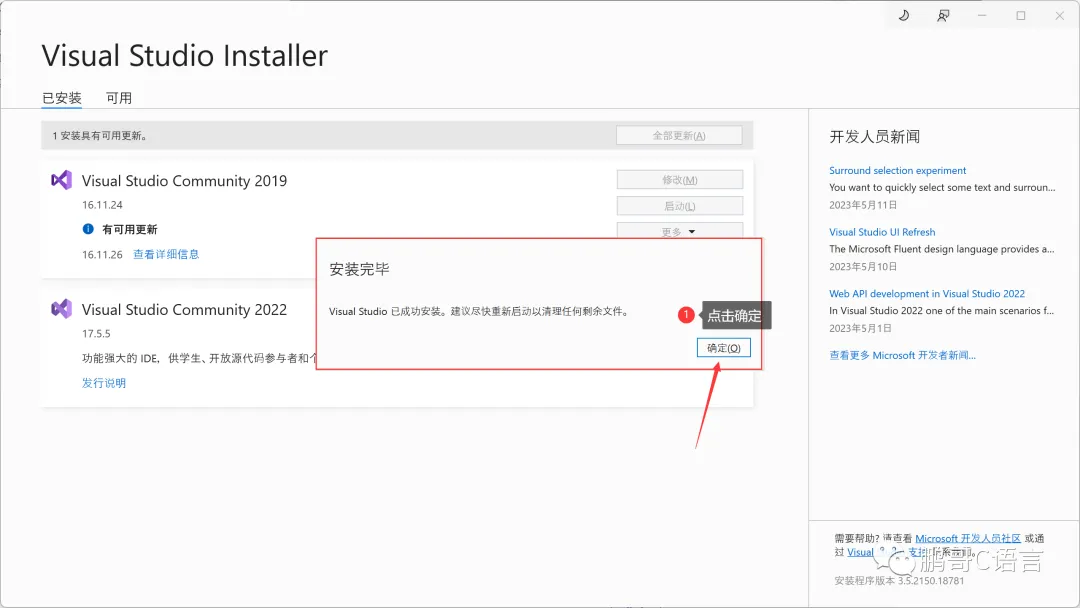The height and width of the screenshot is (608, 1080).
Task: Click the 1 安装具有可用更新 notice text
Action: pyautogui.click(x=100, y=136)
